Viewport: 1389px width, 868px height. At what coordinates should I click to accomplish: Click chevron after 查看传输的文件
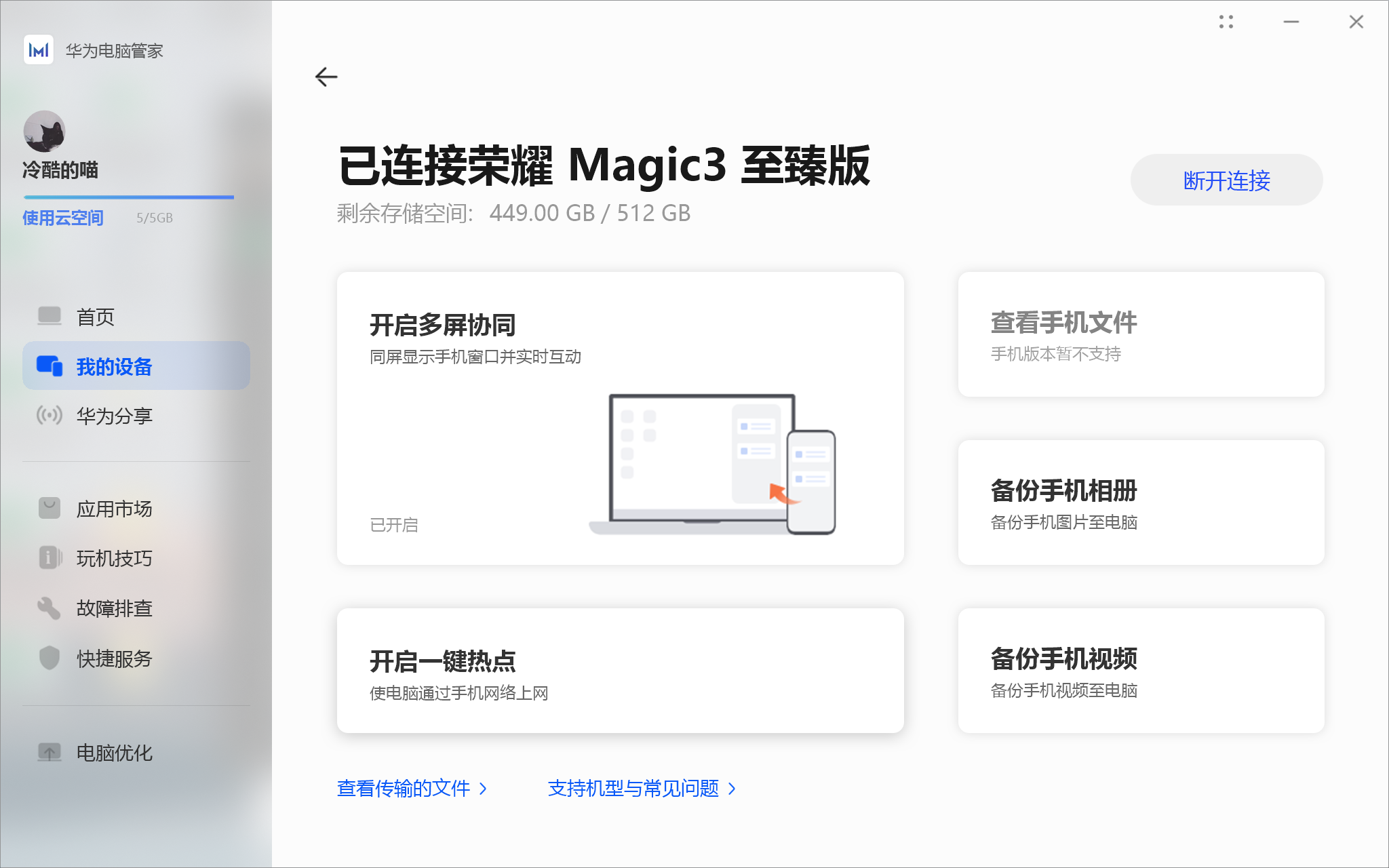coord(483,789)
